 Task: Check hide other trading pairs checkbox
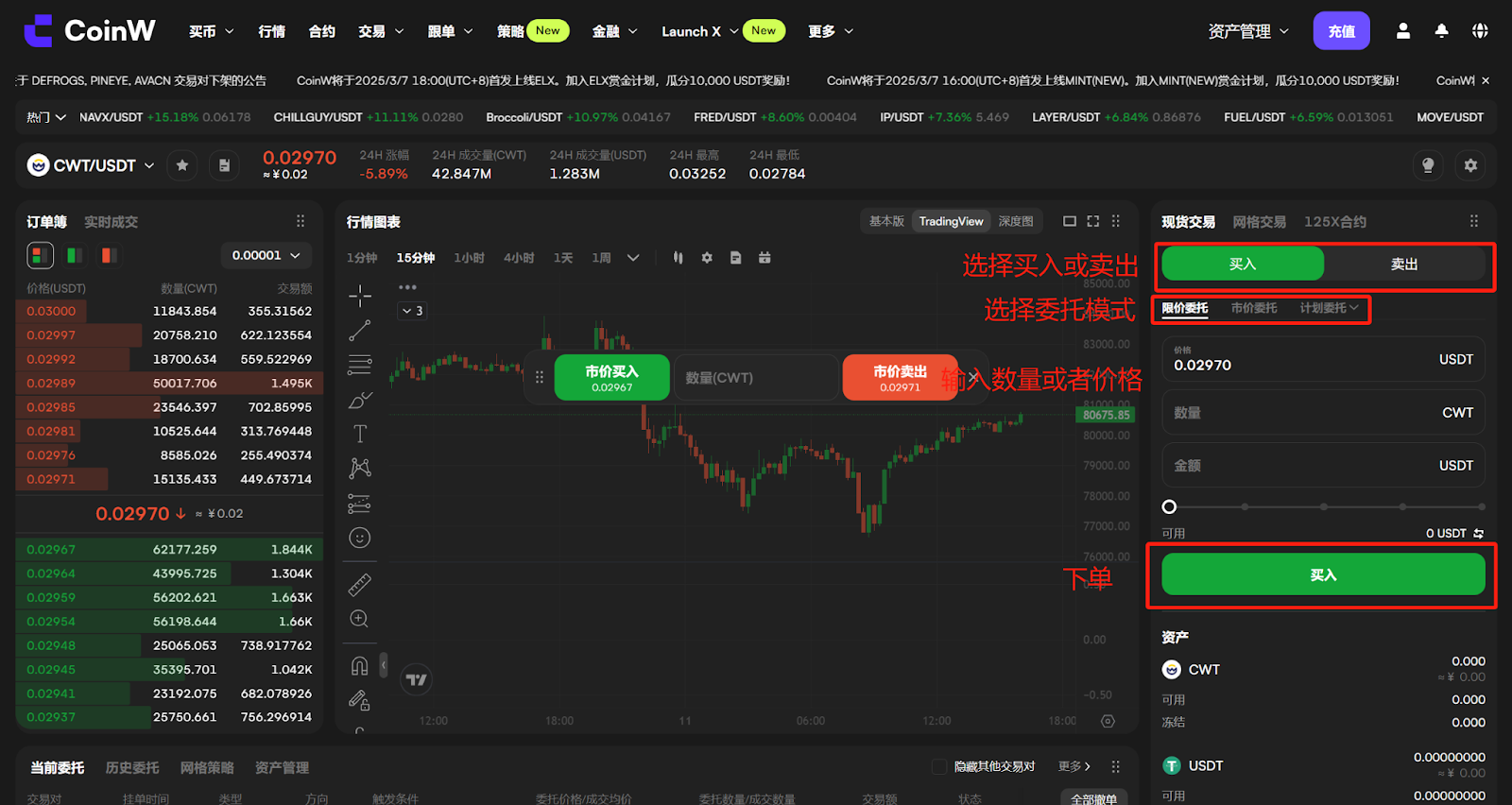939,766
